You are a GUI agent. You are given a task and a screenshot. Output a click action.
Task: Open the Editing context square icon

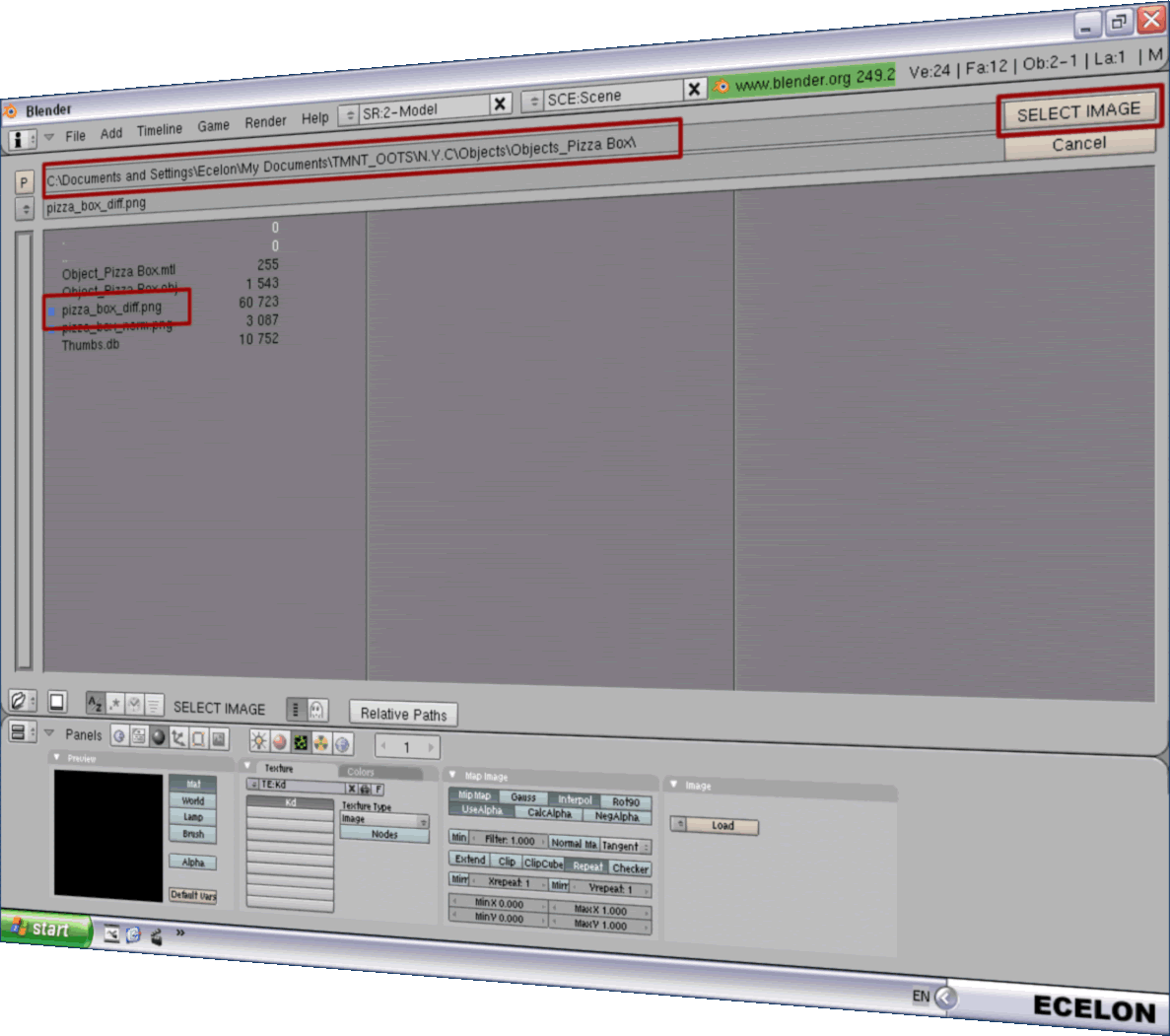pyautogui.click(x=198, y=739)
